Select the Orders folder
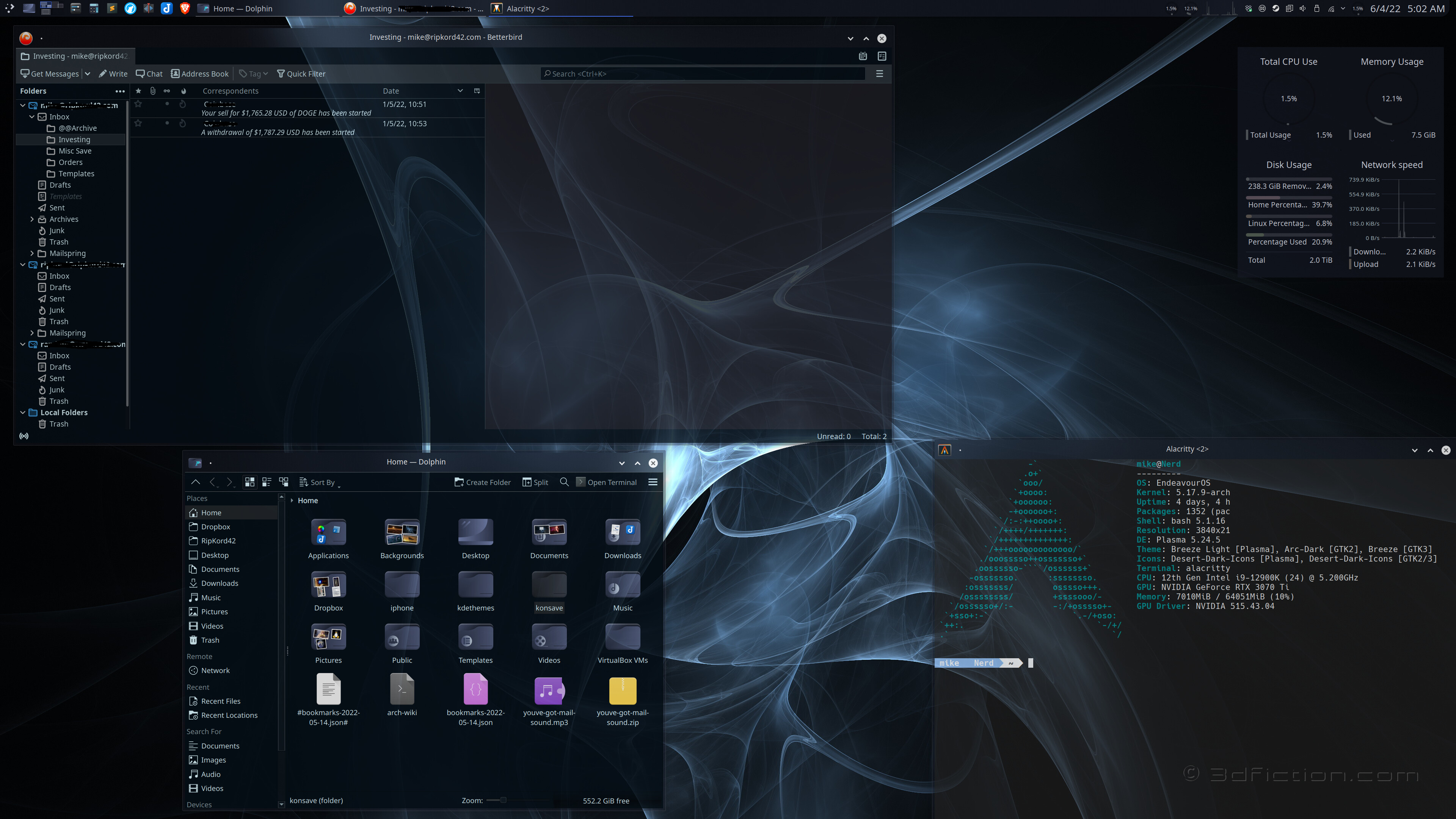The width and height of the screenshot is (1456, 819). [70, 162]
